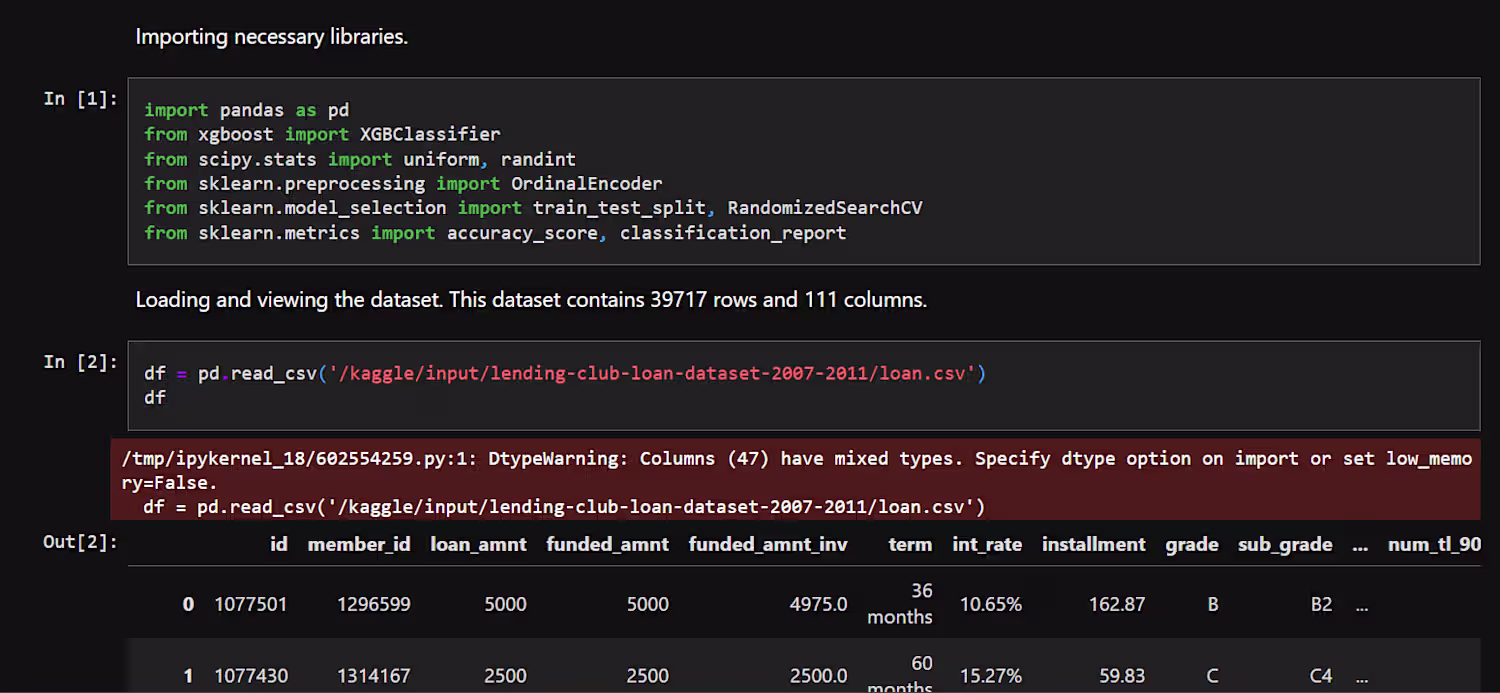The image size is (1500, 693).
Task: Click the funded_amnt_inv column header
Action: coord(768,545)
